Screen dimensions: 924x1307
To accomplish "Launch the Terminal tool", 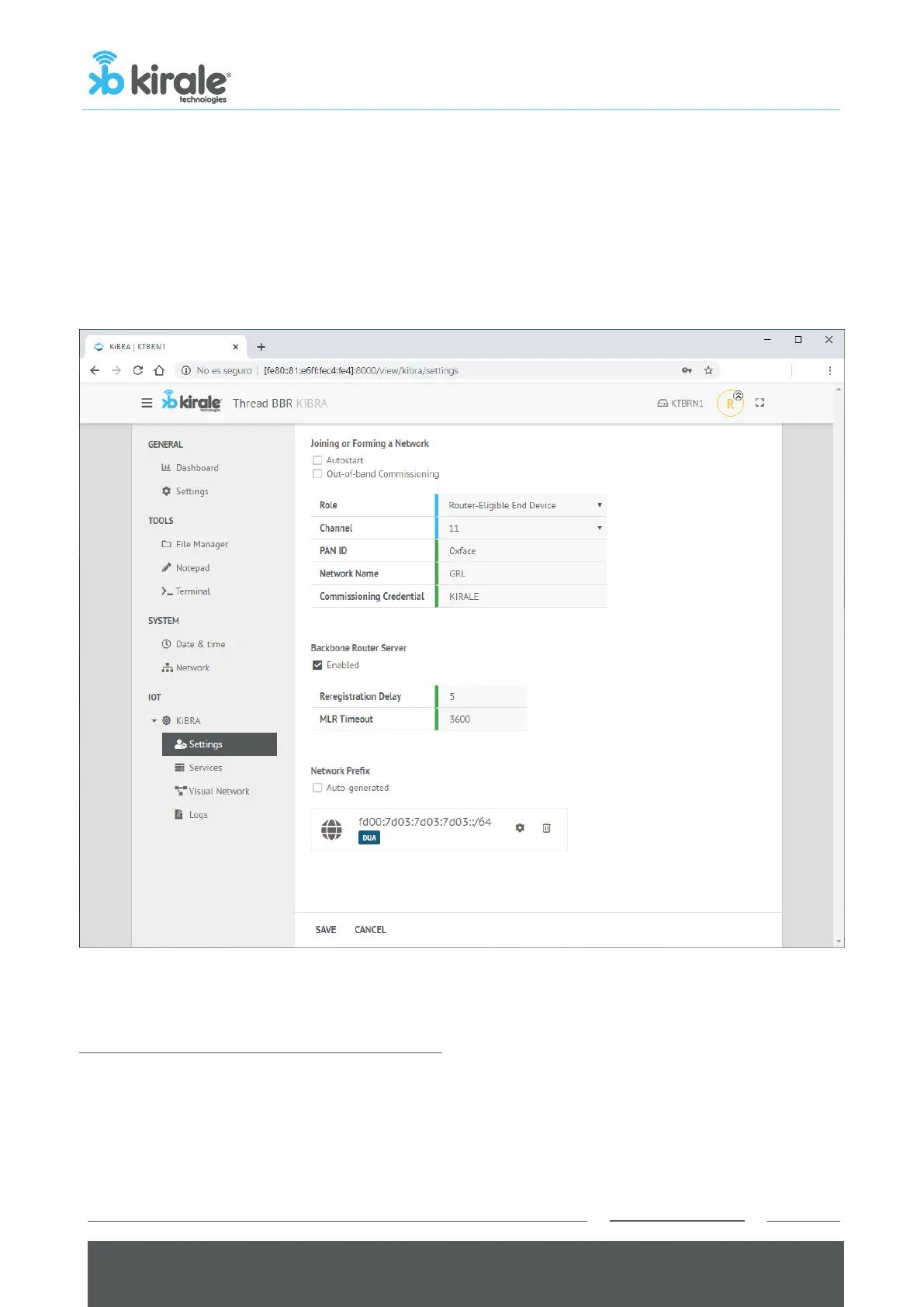I will pos(186,591).
